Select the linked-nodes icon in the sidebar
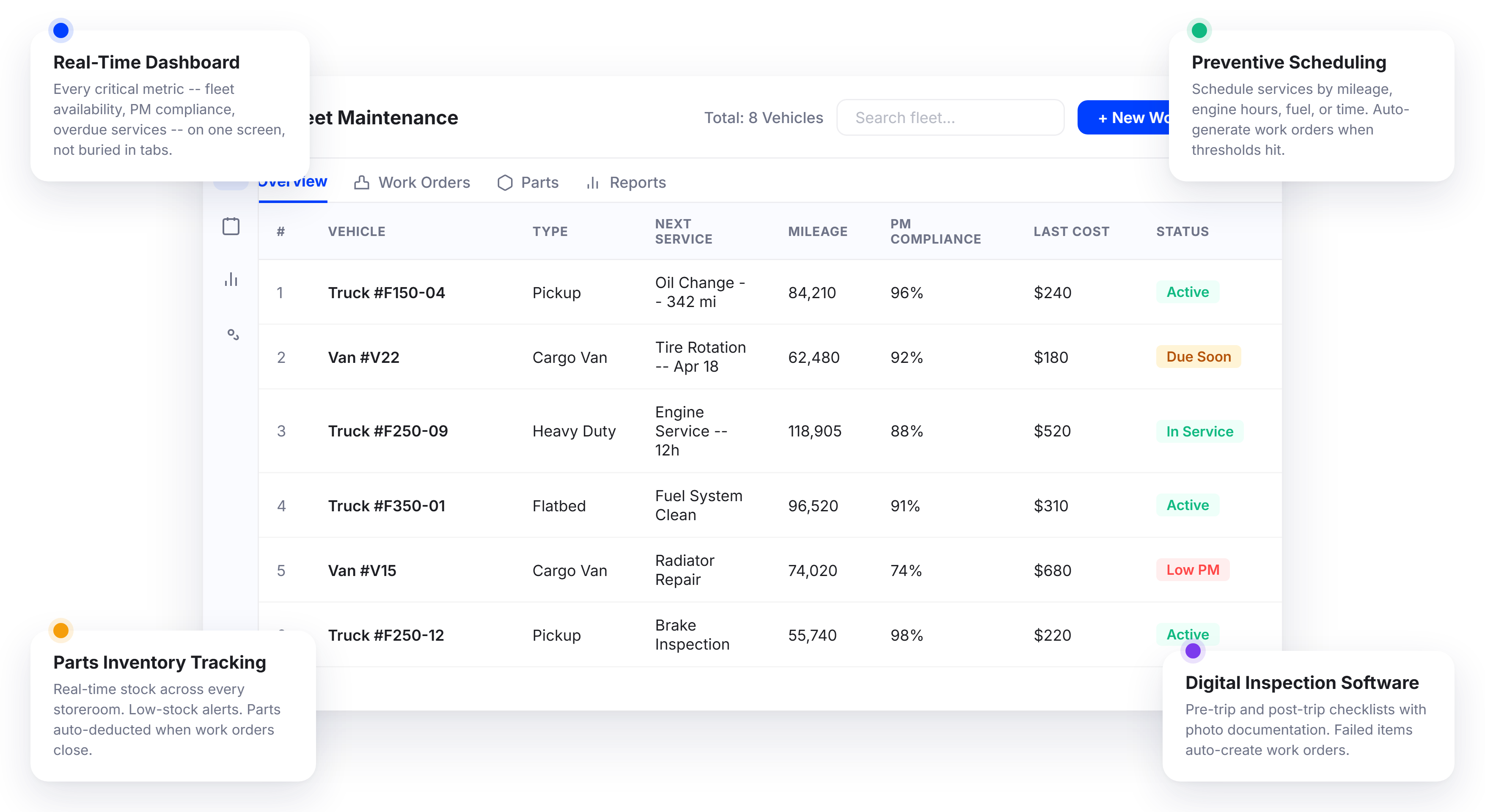 233,334
